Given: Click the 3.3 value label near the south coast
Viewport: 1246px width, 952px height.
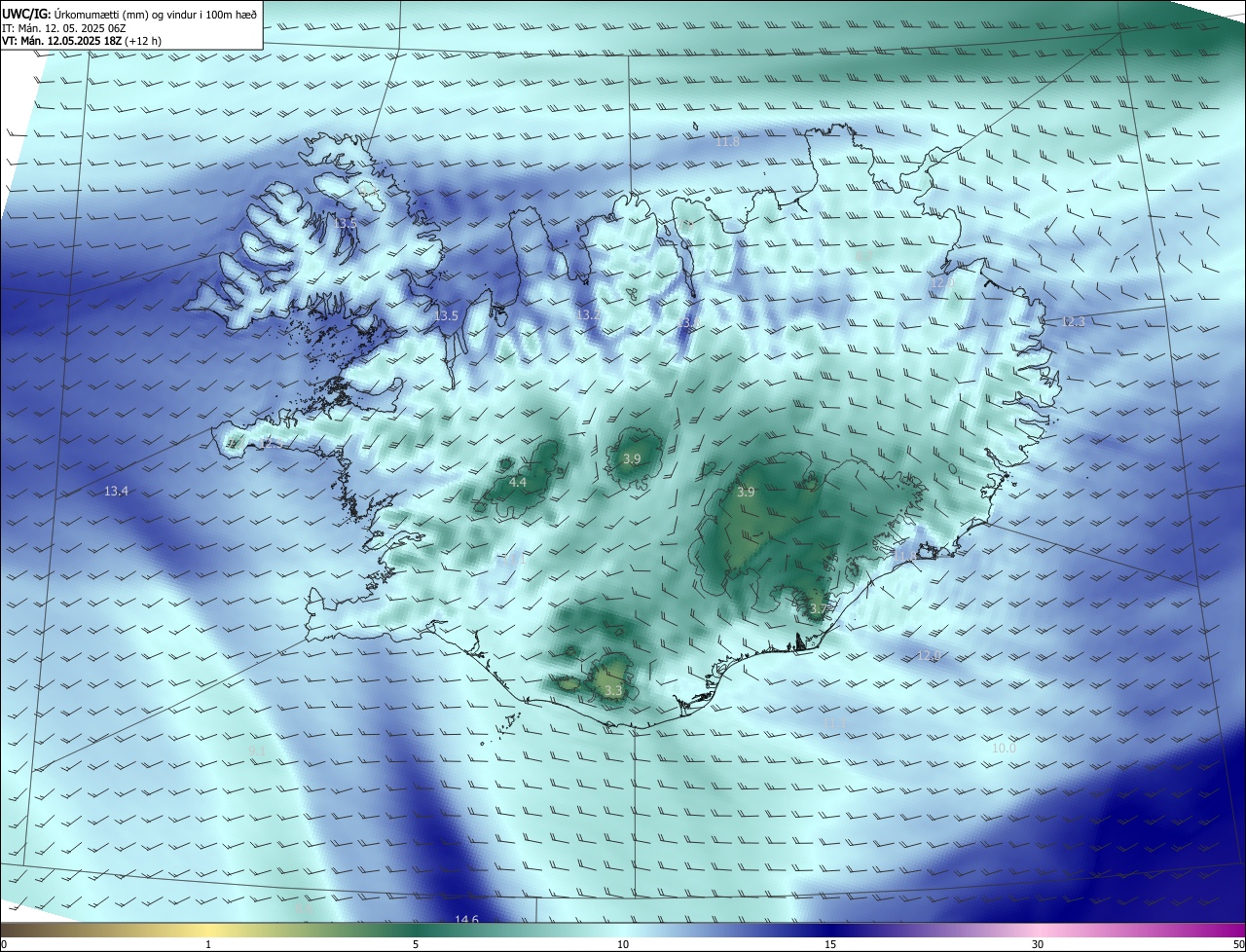Looking at the screenshot, I should (613, 691).
